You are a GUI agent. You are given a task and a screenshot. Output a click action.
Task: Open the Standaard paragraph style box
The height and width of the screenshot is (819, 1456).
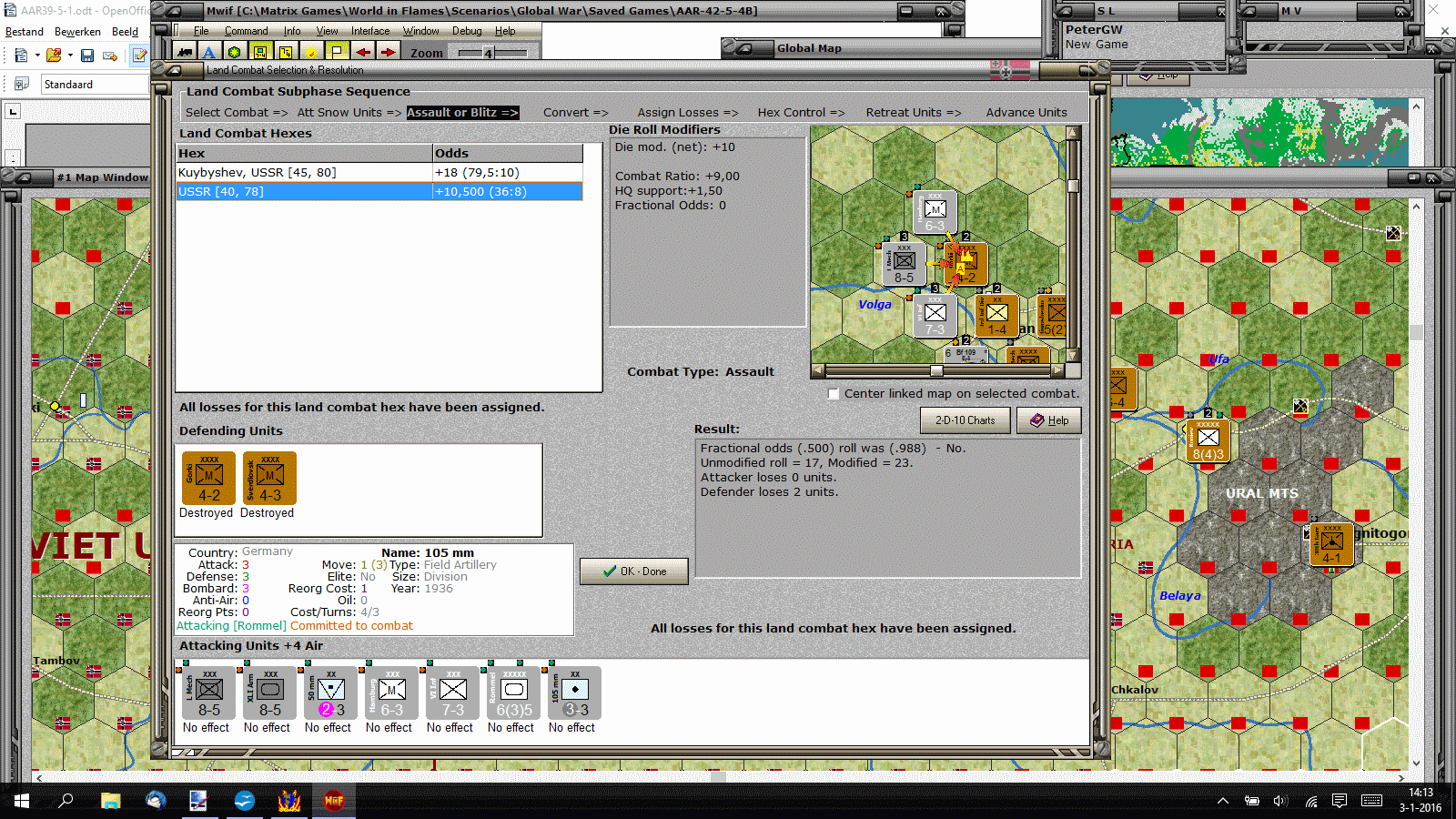coord(95,85)
